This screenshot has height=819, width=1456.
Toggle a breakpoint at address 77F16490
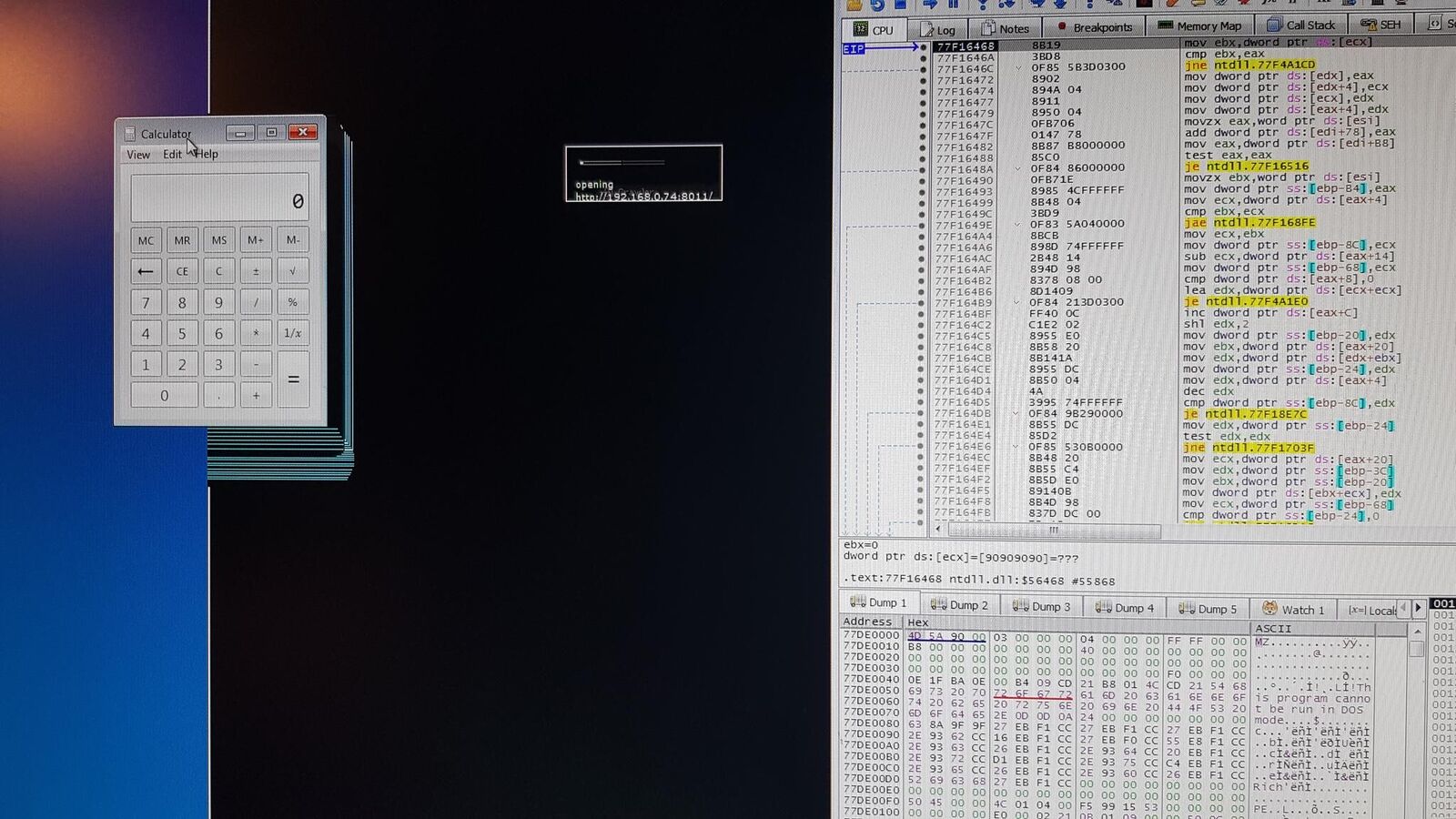(922, 178)
